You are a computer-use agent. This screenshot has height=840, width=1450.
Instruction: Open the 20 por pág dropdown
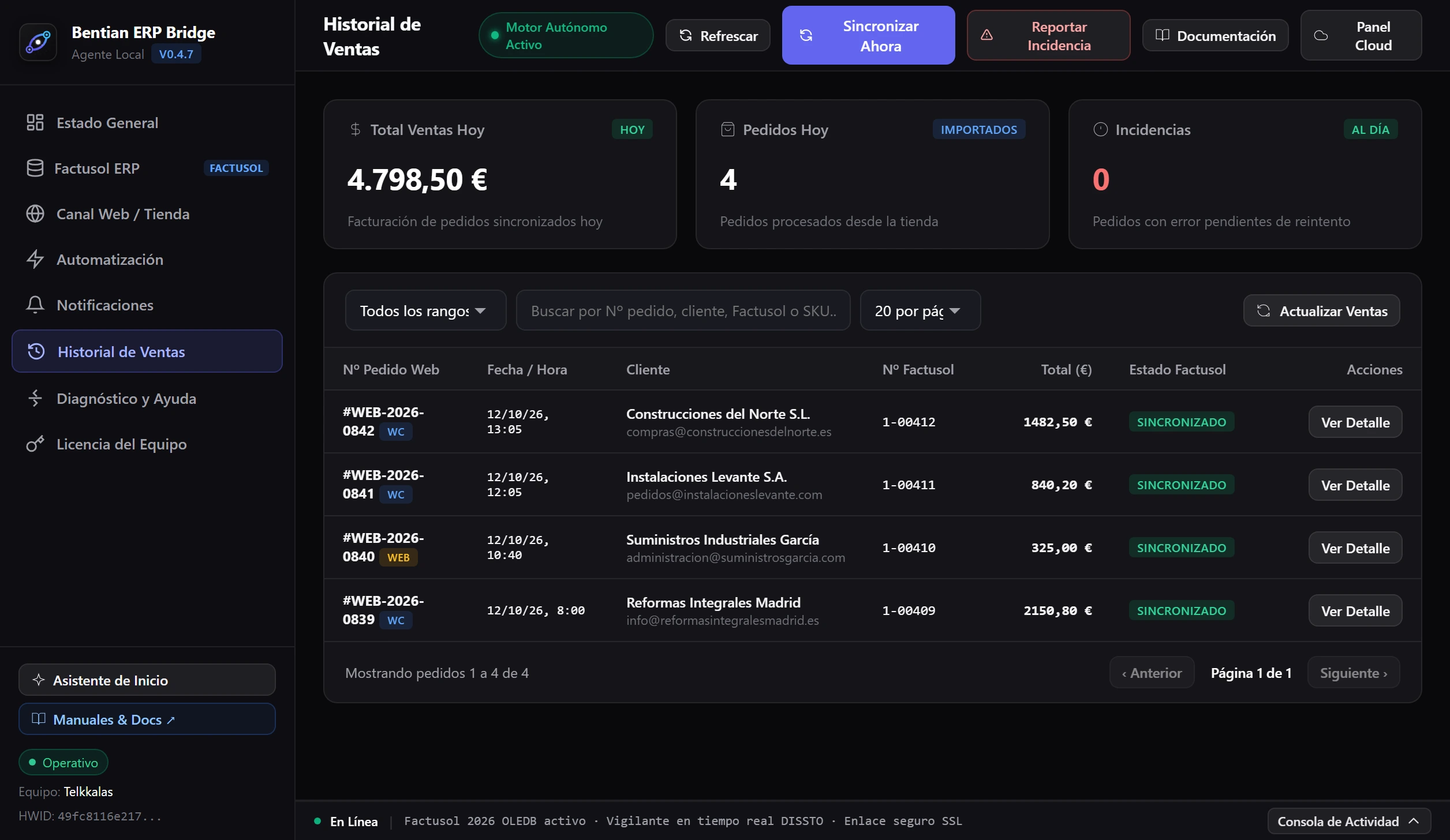[920, 310]
